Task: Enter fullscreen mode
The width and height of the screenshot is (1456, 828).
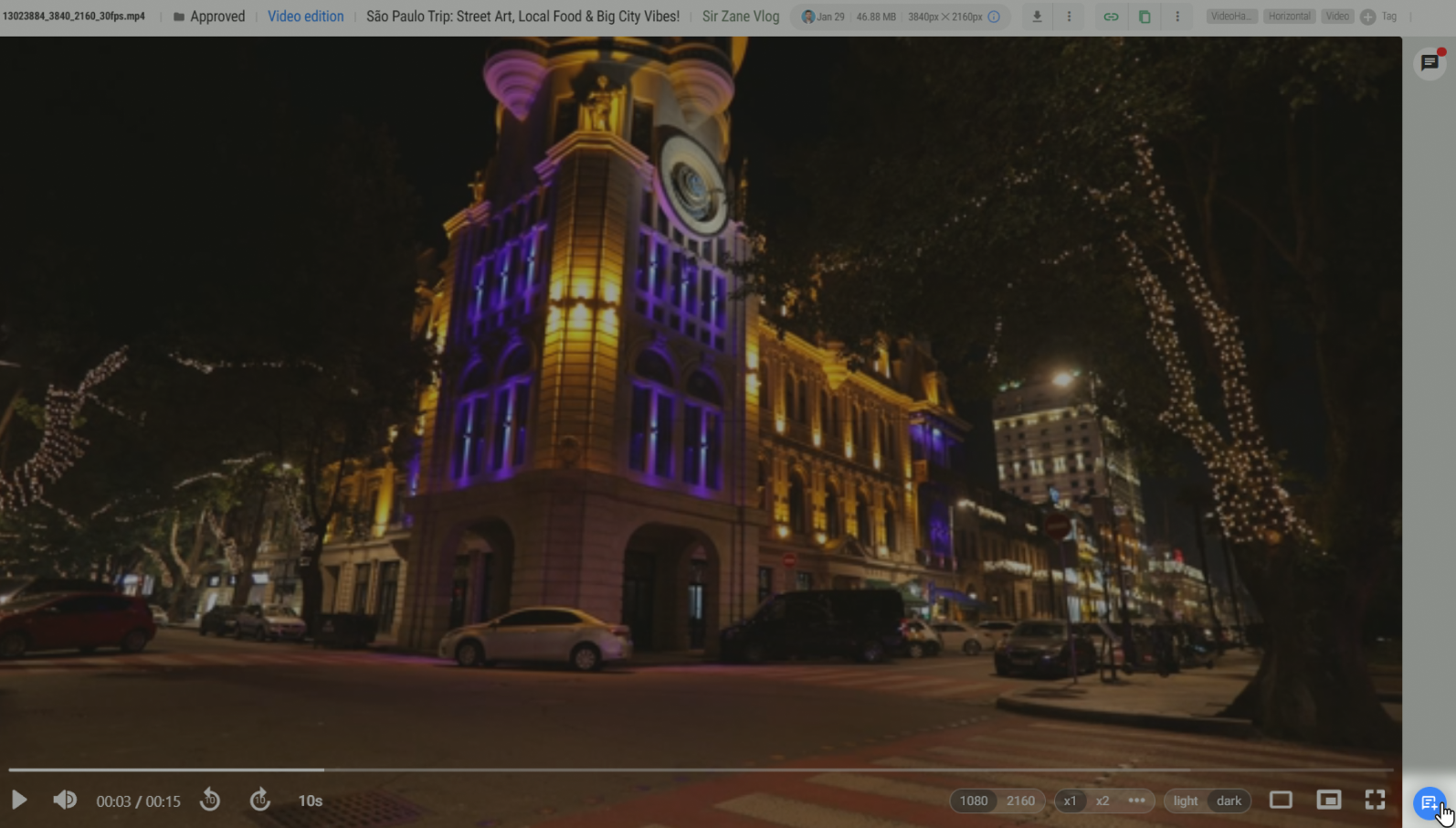Action: pos(1375,801)
